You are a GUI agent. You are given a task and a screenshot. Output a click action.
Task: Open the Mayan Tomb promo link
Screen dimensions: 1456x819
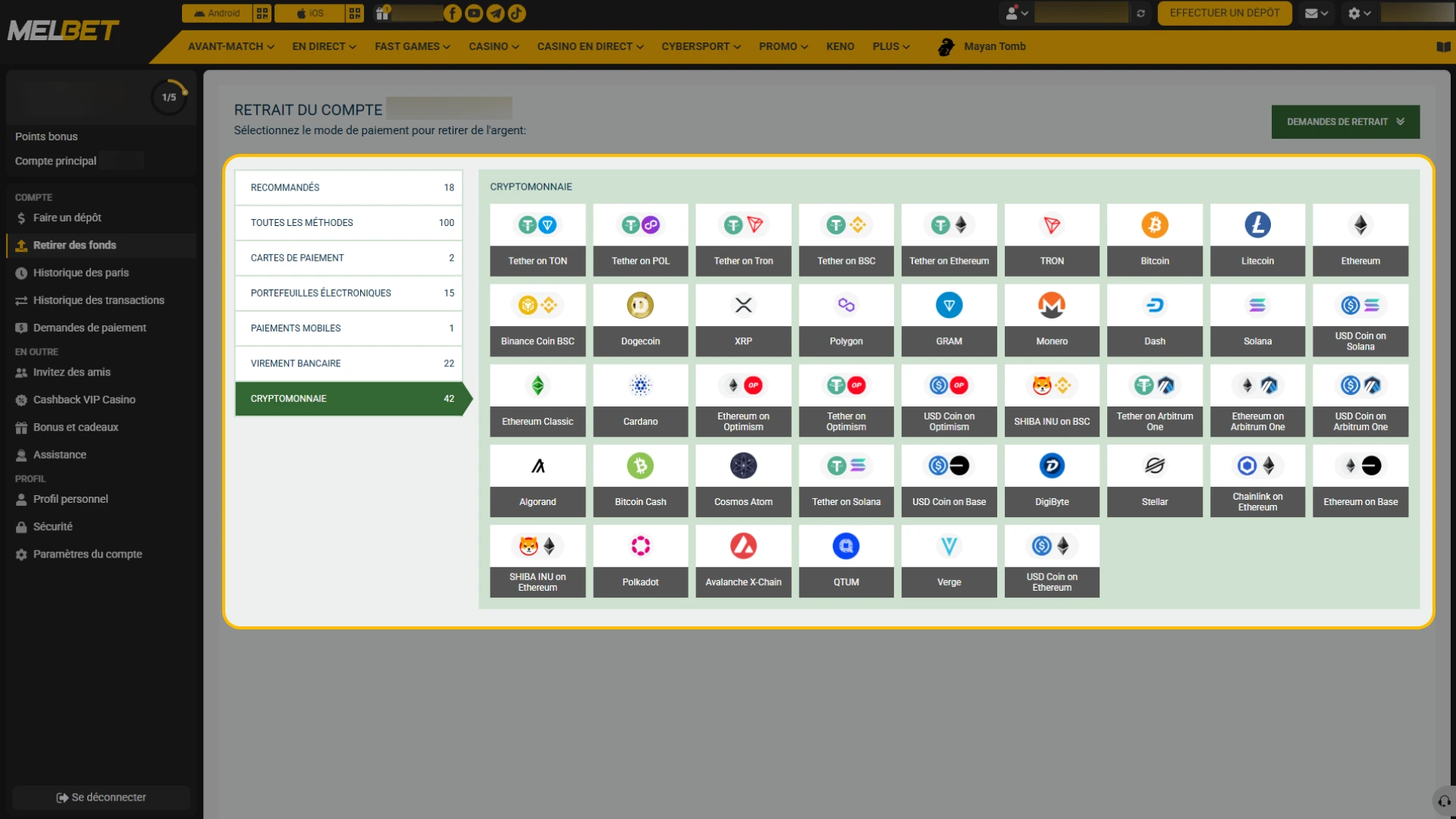coord(982,46)
